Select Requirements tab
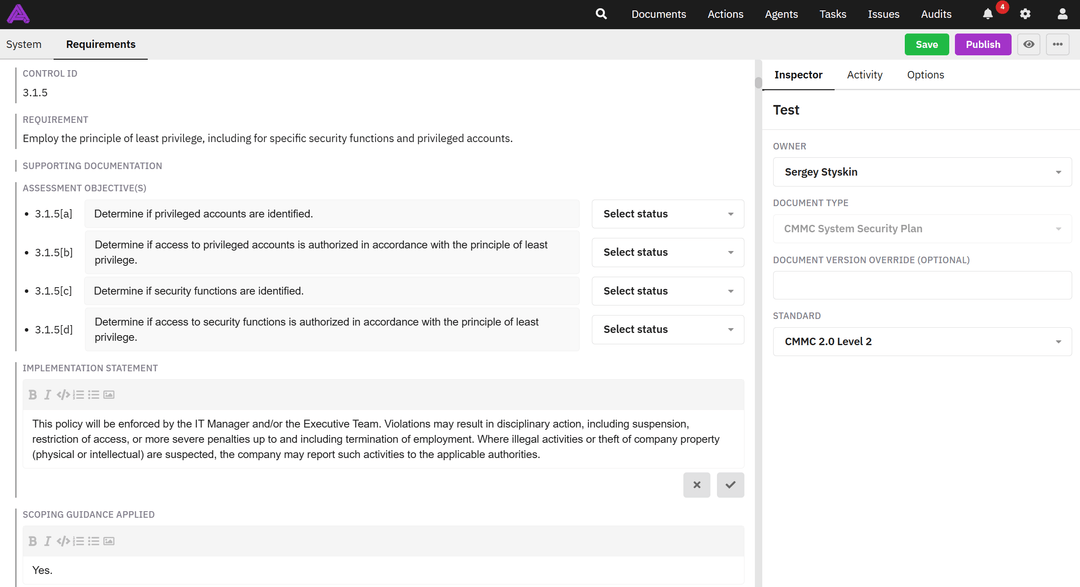The image size is (1080, 587). coord(101,44)
